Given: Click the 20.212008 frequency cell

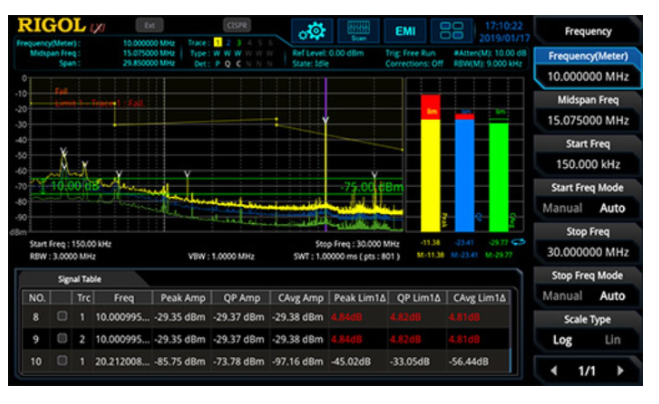Looking at the screenshot, I should [122, 361].
